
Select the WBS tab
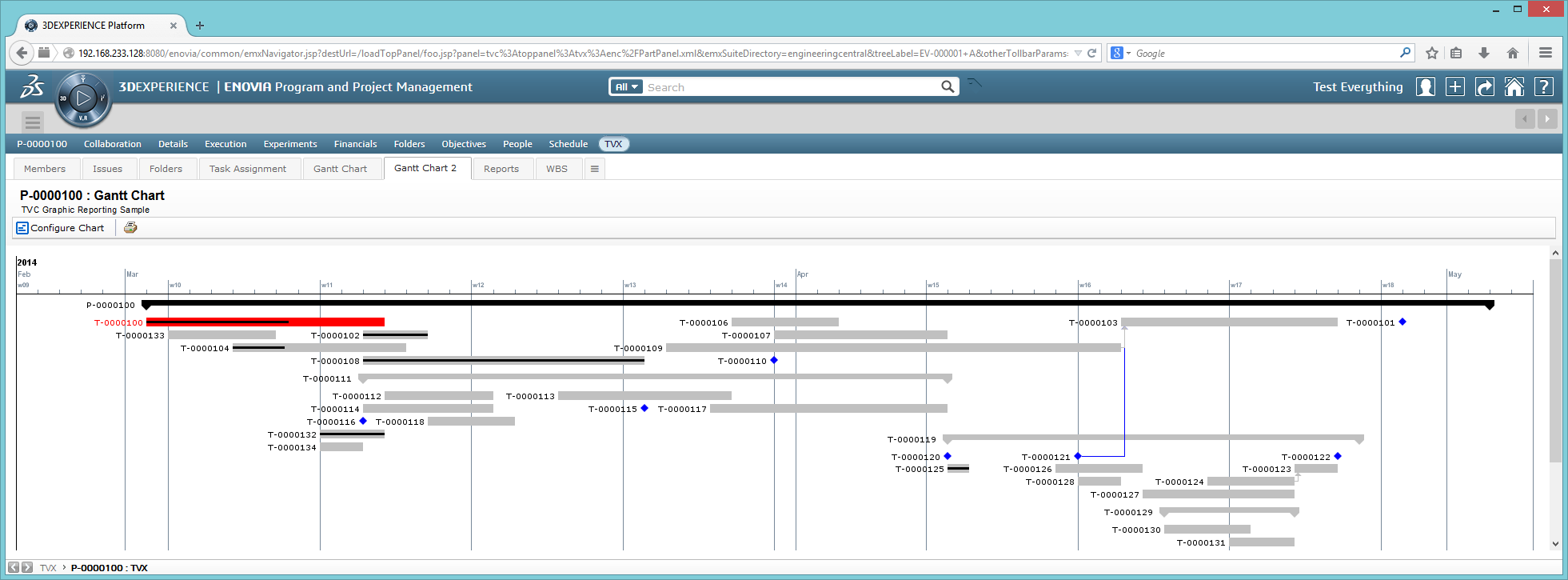557,169
